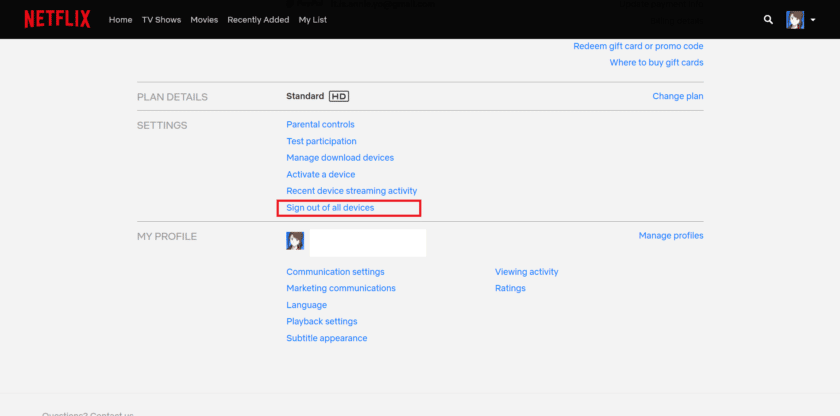Click Manage profiles link
840x416 pixels.
(670, 235)
